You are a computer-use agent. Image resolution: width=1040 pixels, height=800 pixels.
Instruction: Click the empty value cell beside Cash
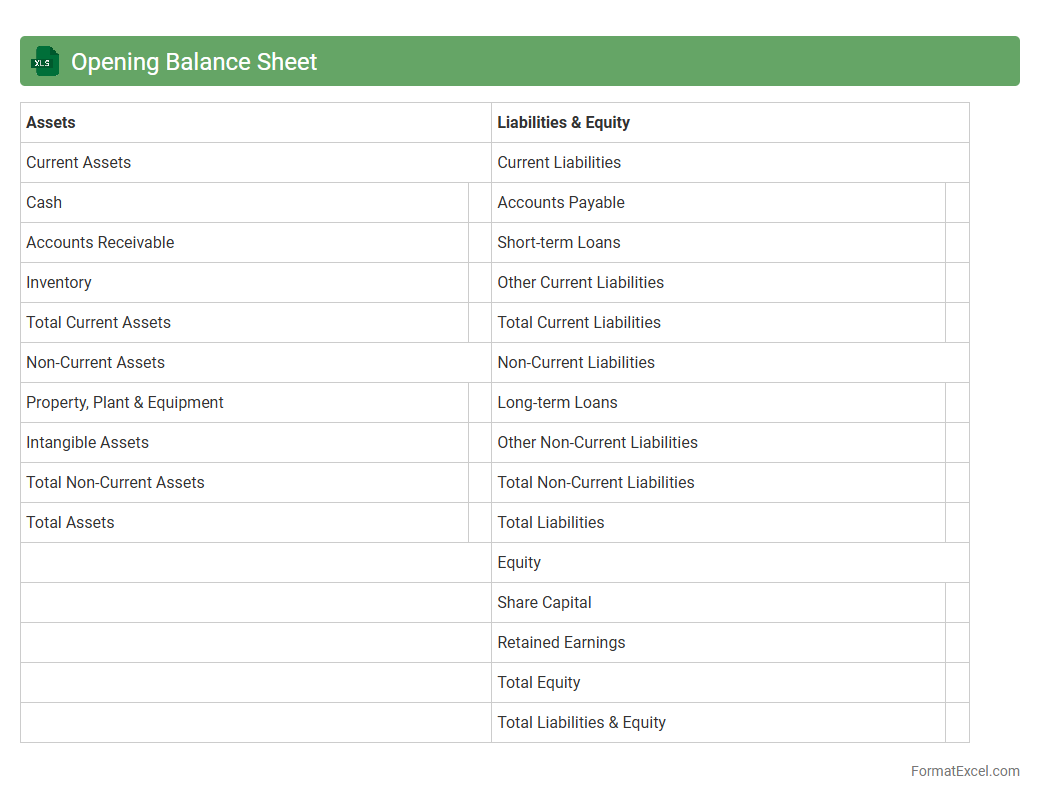point(479,202)
